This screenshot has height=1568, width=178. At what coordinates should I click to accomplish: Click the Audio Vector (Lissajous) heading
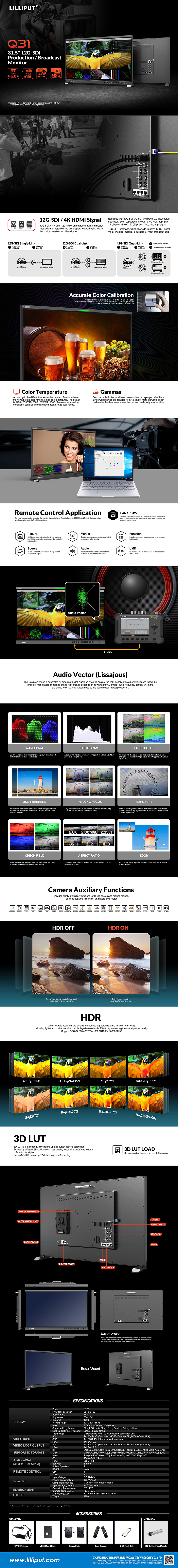point(90,674)
